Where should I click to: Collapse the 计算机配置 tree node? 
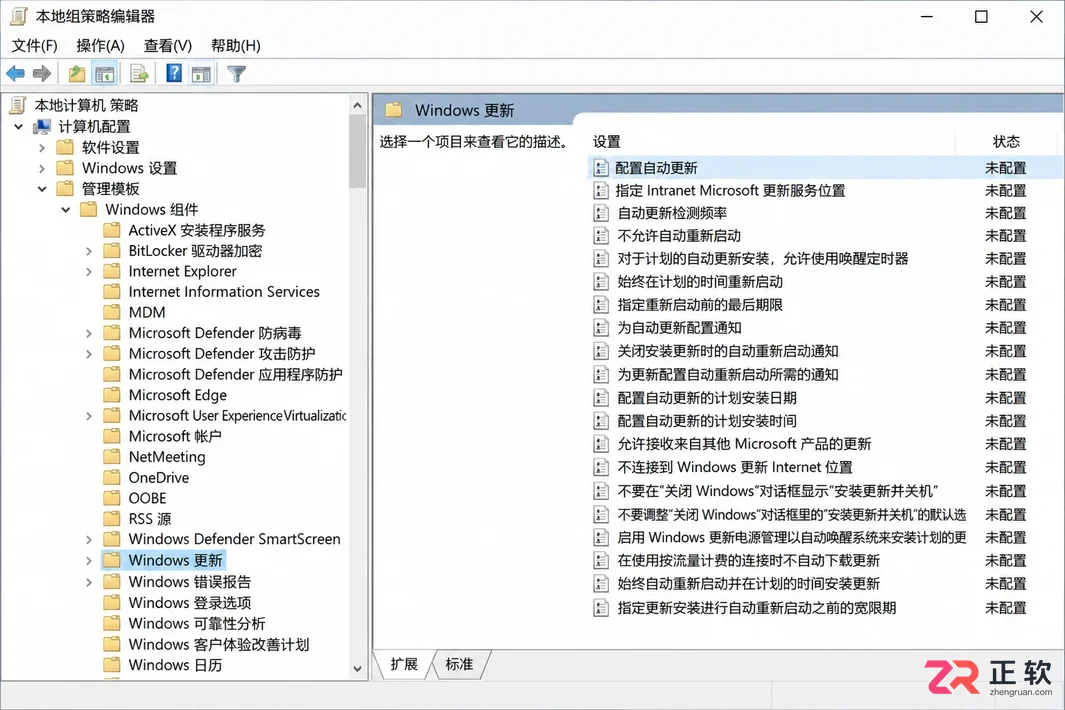pyautogui.click(x=18, y=126)
